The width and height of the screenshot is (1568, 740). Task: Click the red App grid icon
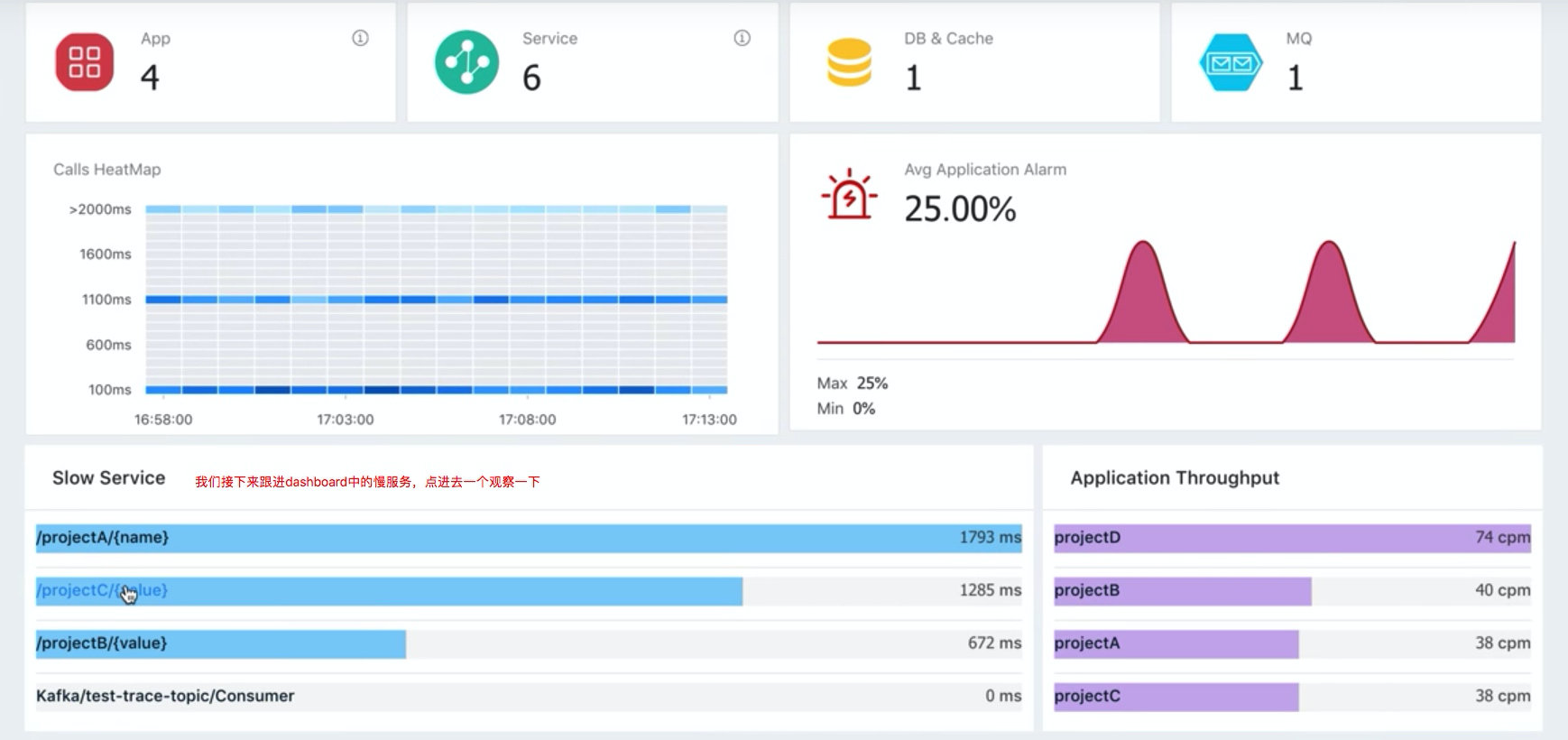pyautogui.click(x=85, y=62)
